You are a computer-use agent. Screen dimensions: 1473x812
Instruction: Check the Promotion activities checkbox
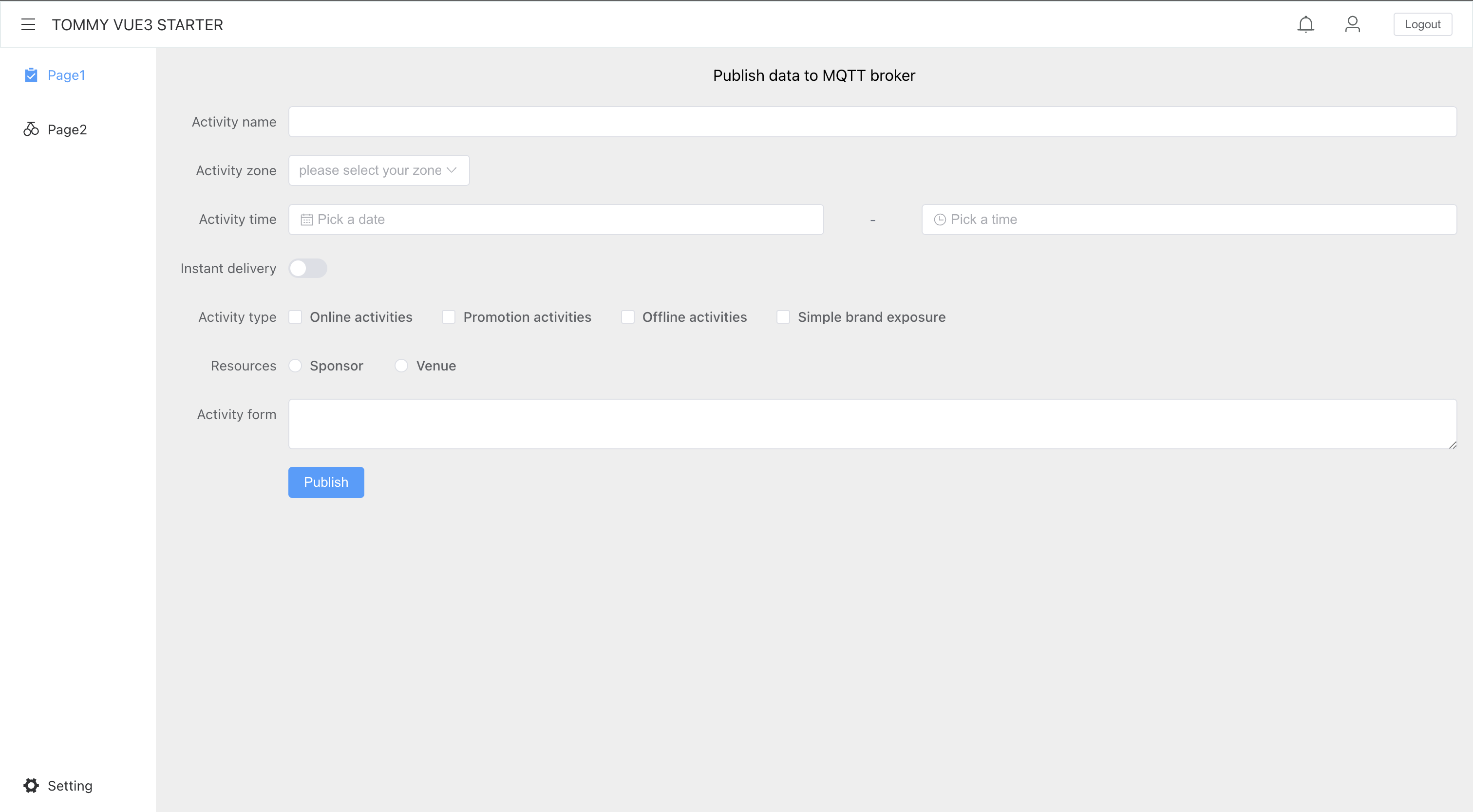point(449,317)
